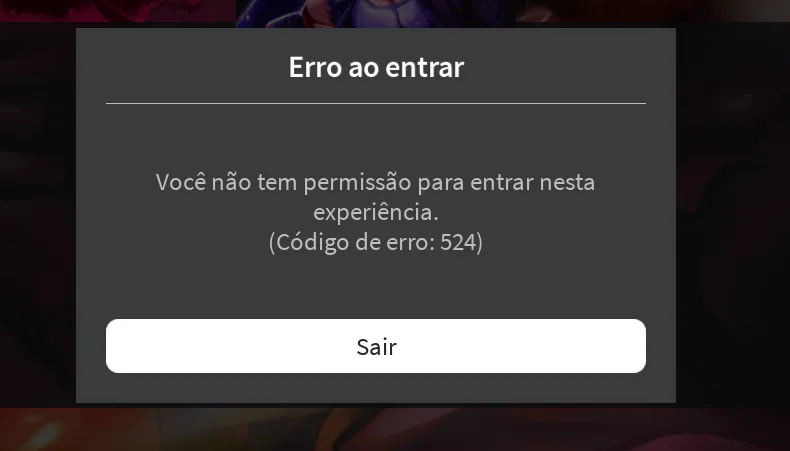Click the pink artwork at the top-left corner
The image size is (790, 451).
[116, 10]
